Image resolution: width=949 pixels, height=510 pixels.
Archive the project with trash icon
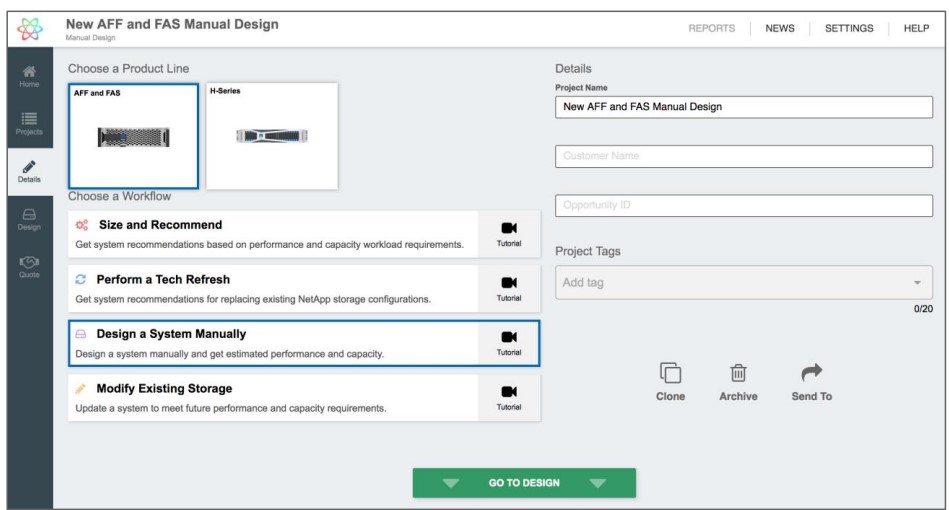pyautogui.click(x=738, y=374)
